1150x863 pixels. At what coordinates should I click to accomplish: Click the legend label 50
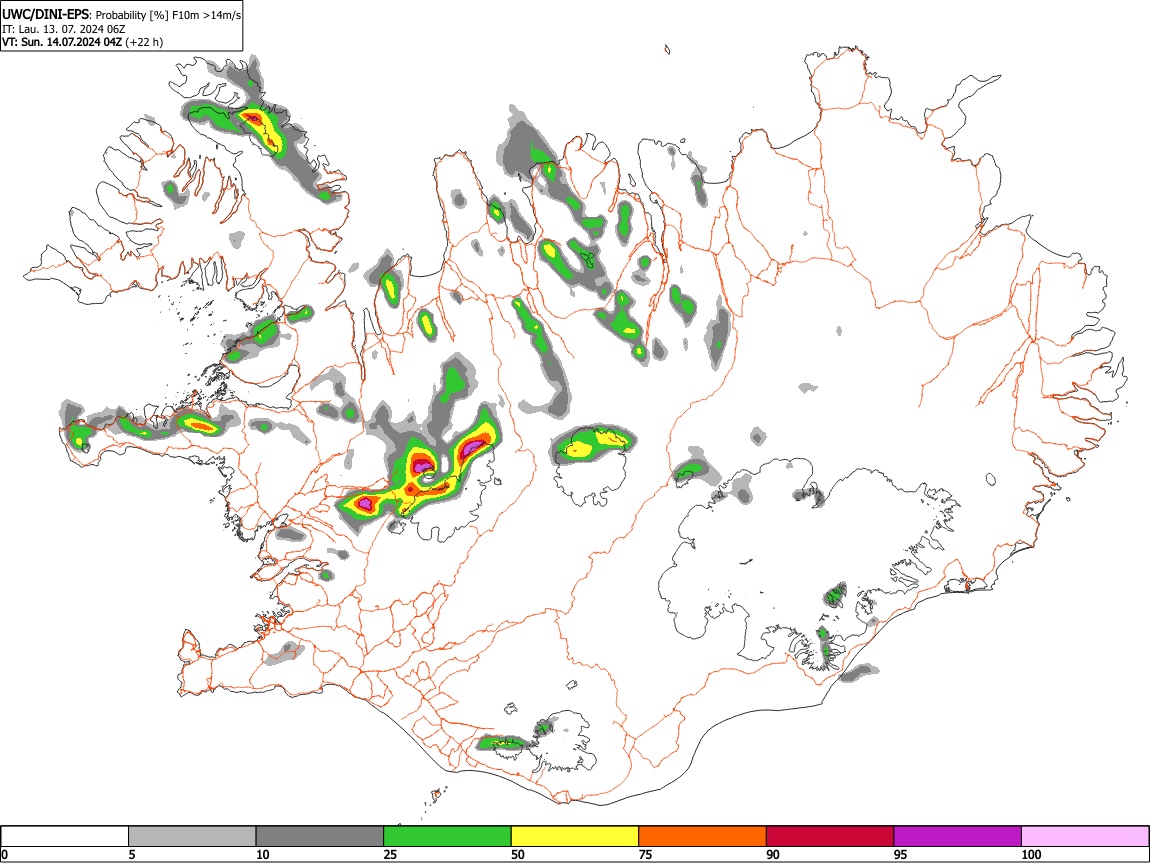[x=518, y=854]
